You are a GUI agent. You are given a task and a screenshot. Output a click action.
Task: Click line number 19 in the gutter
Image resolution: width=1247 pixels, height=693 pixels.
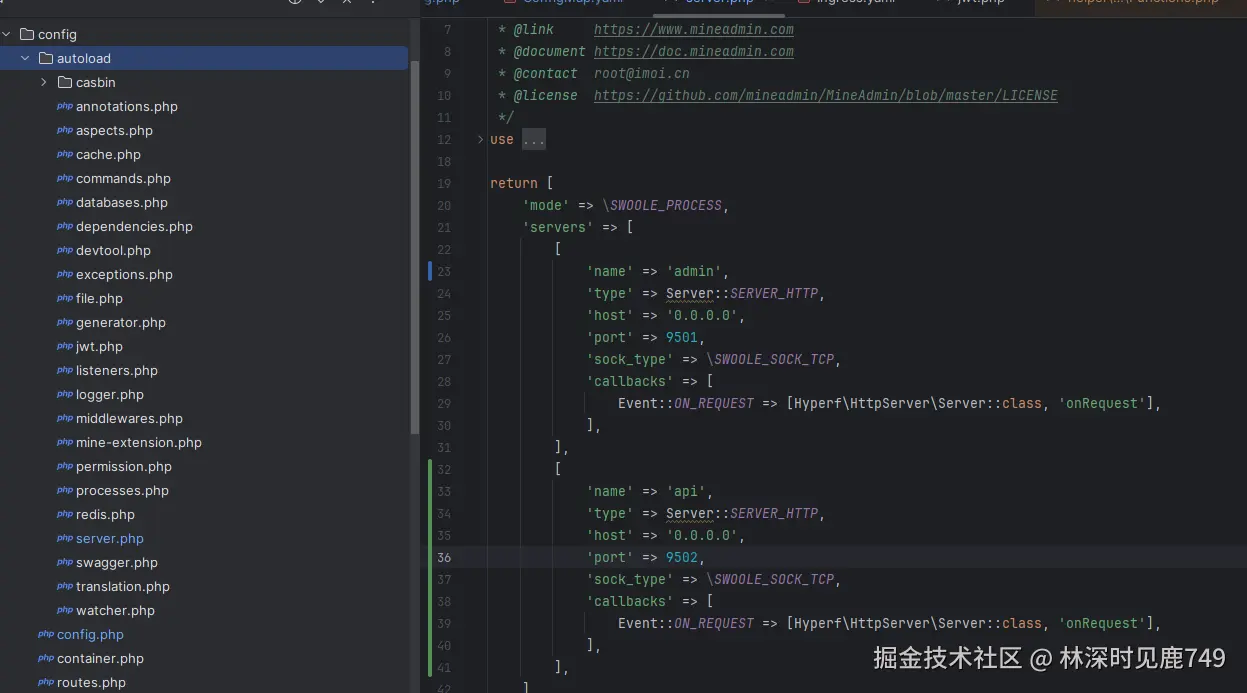click(x=444, y=183)
